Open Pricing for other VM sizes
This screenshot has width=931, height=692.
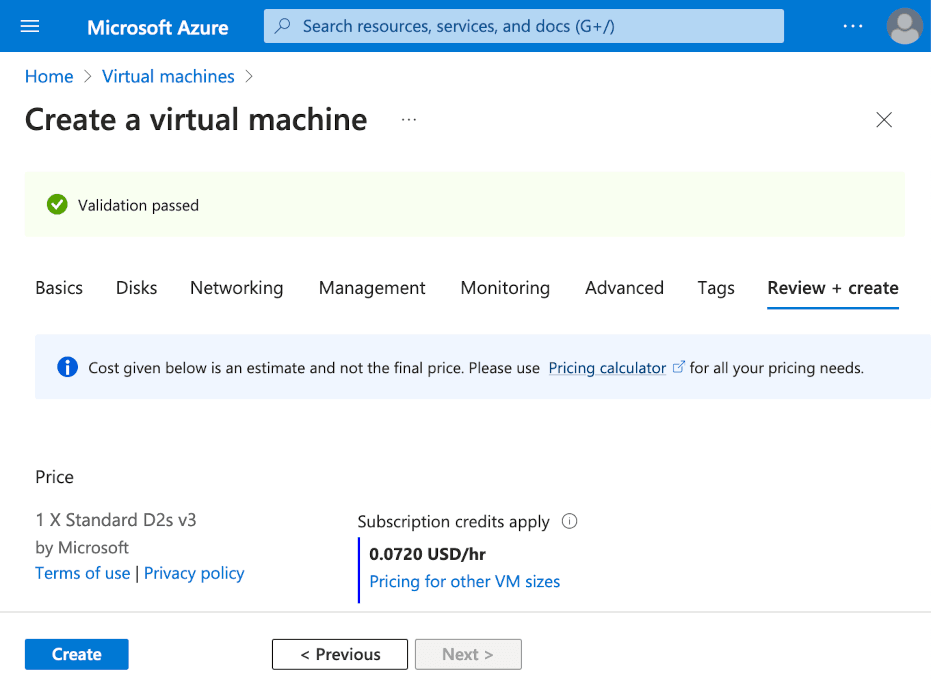pos(464,581)
